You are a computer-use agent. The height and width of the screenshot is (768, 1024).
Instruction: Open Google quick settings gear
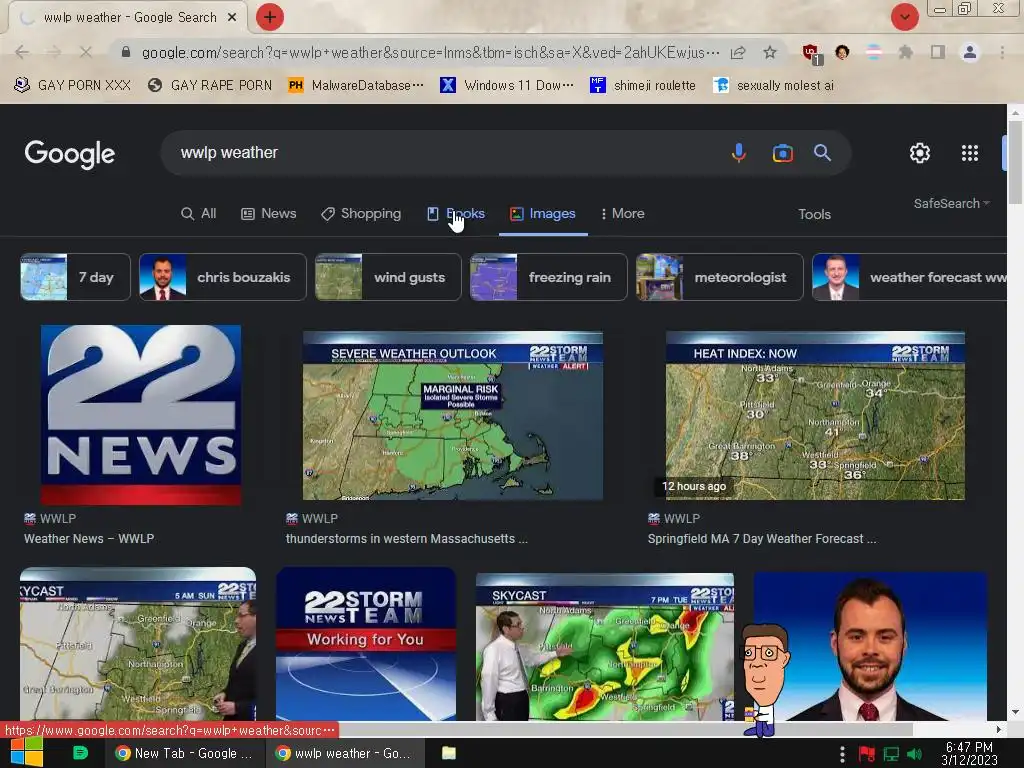920,153
